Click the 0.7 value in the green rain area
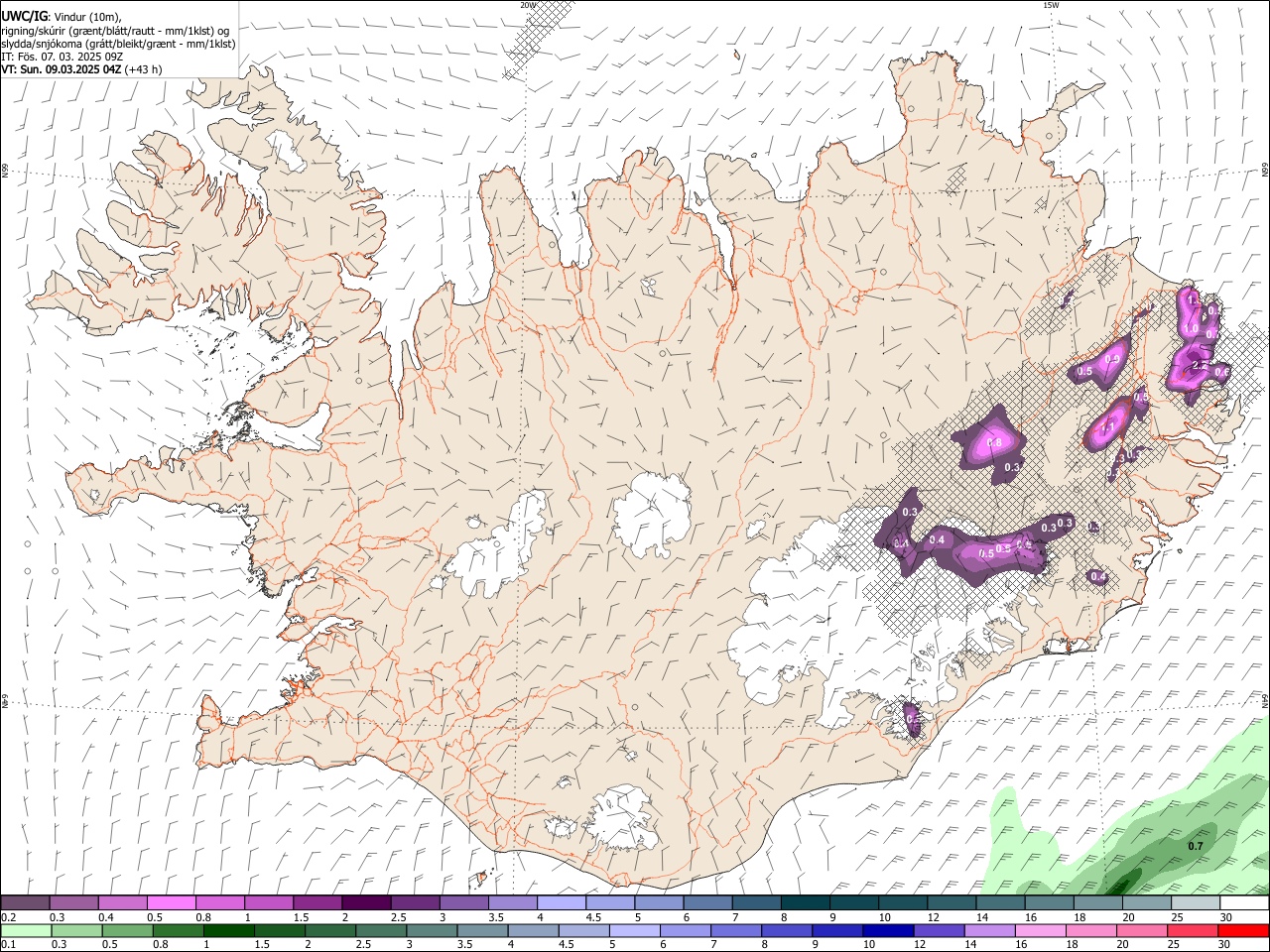The image size is (1270, 952). click(x=1196, y=846)
